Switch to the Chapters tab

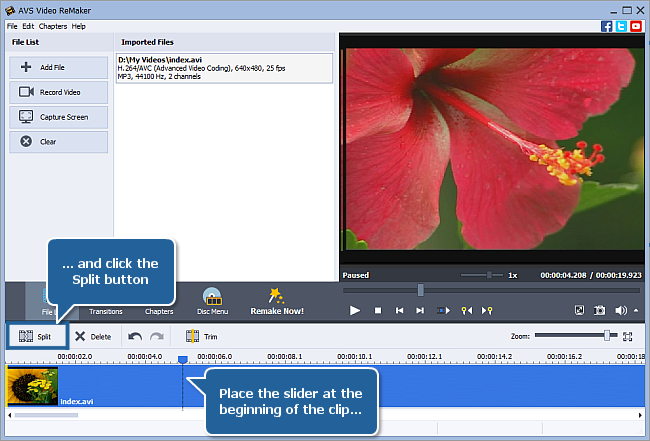point(159,311)
